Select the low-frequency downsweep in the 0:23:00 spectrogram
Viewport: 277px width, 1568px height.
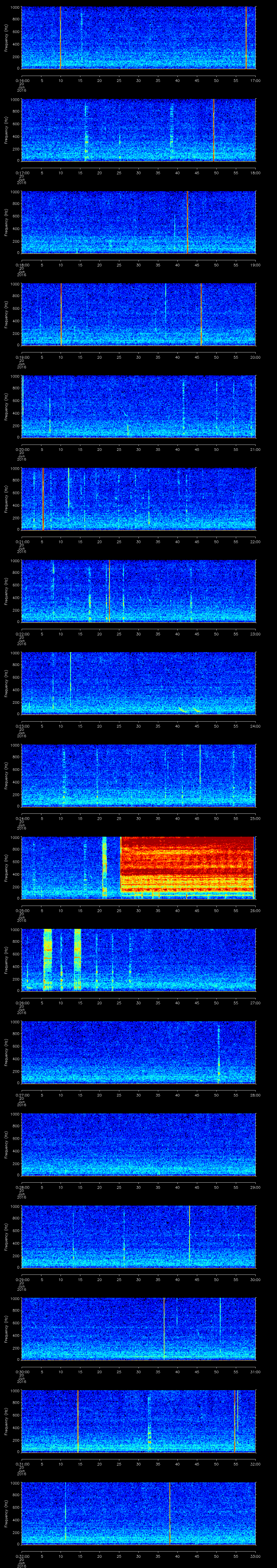(189, 710)
